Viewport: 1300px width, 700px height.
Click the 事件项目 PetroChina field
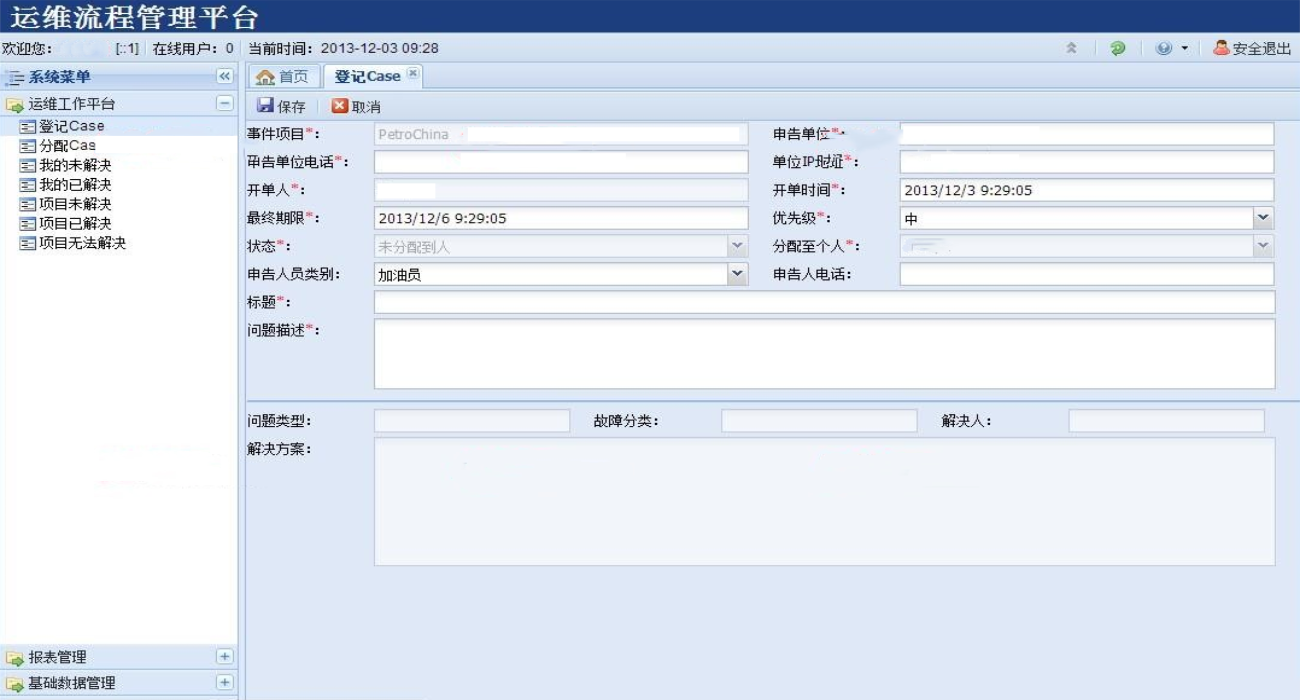[561, 134]
